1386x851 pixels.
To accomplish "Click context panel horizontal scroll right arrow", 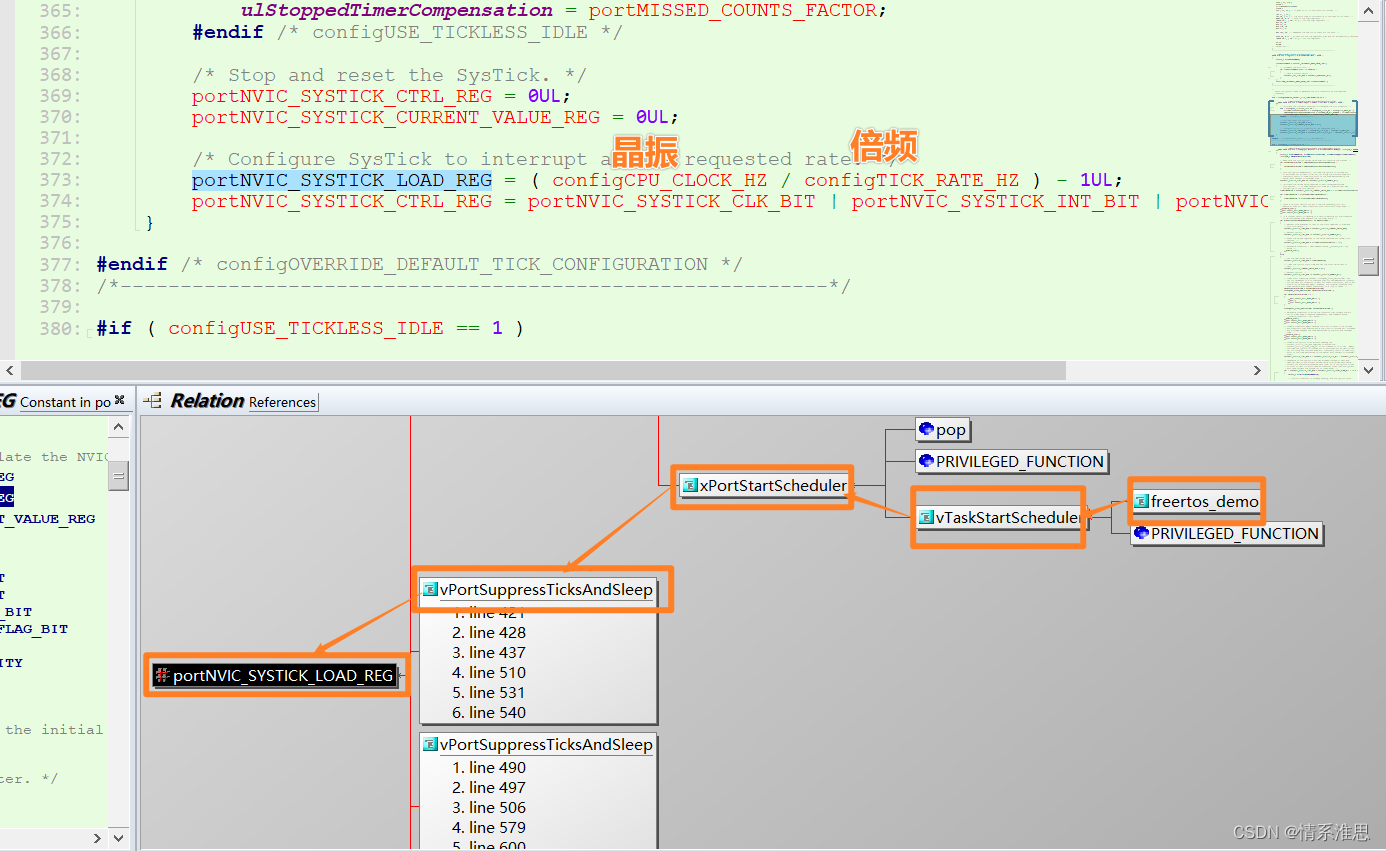I will (98, 838).
